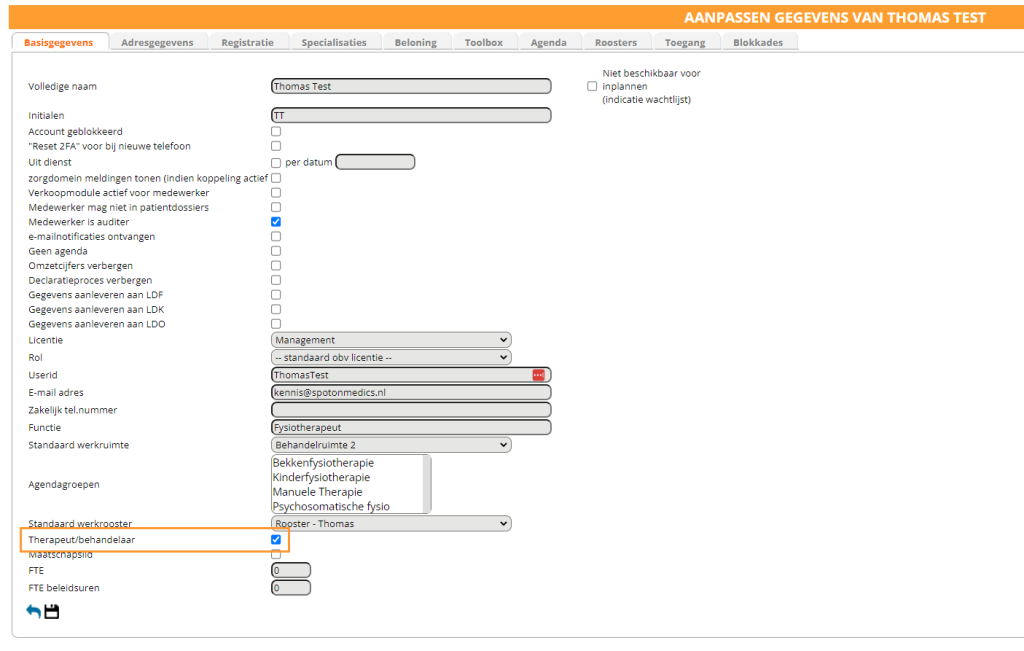Check Niet beschikbaar voor inplannen box
The height and width of the screenshot is (651, 1024).
592,87
